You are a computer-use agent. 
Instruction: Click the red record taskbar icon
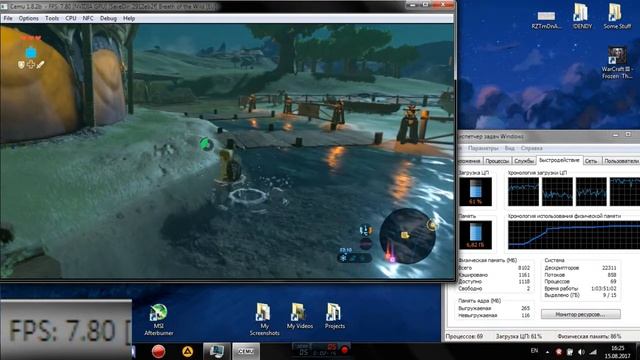click(x=158, y=351)
